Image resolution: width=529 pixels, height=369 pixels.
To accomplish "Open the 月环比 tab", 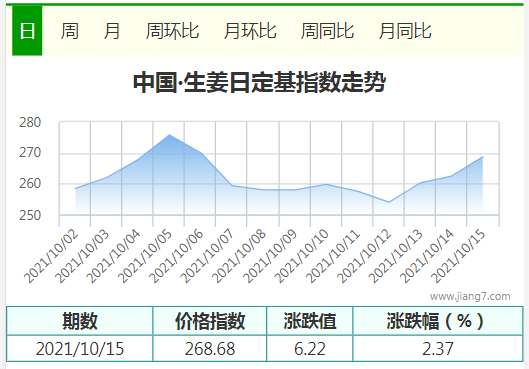I will point(250,31).
